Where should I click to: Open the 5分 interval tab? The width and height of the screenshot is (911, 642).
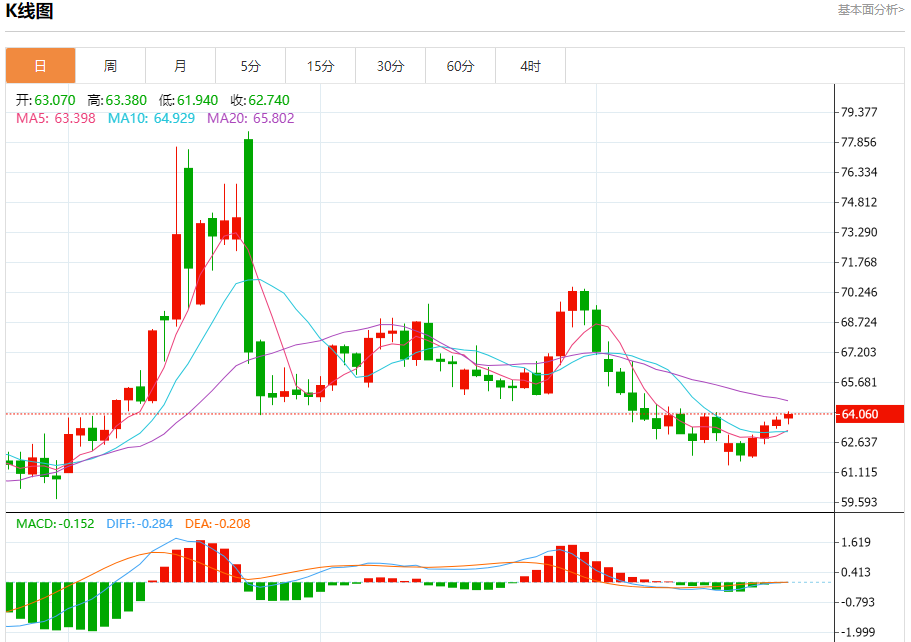250,67
